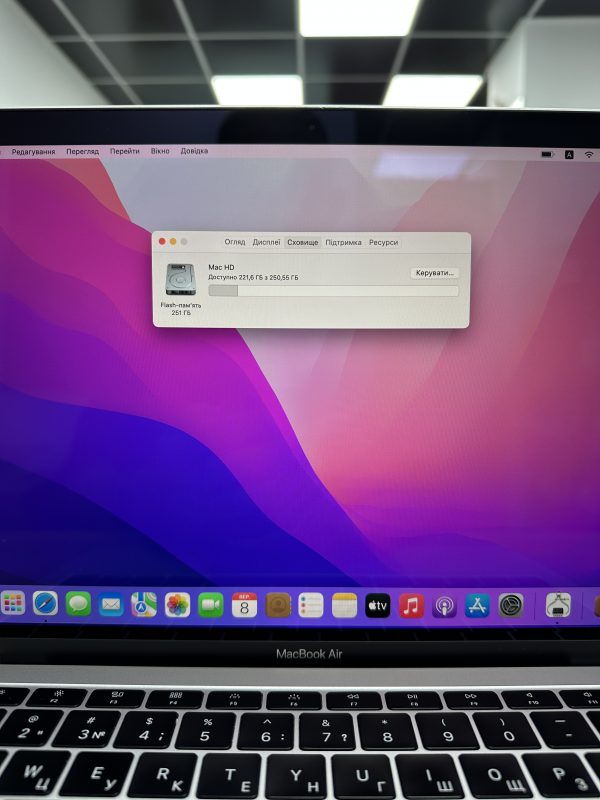Open Mail app in Dock

[x=111, y=605]
